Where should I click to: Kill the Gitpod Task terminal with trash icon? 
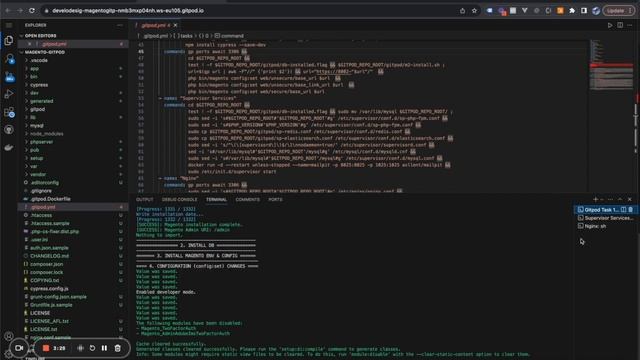pyautogui.click(x=631, y=210)
